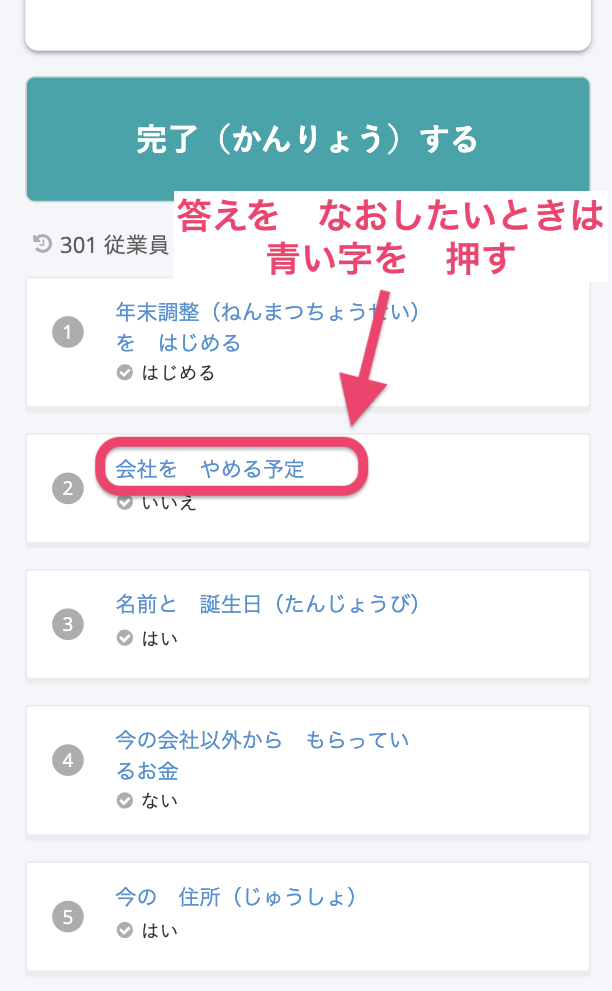
Task: Open the 今の会社以外から もらっているお金 link
Action: (262, 755)
